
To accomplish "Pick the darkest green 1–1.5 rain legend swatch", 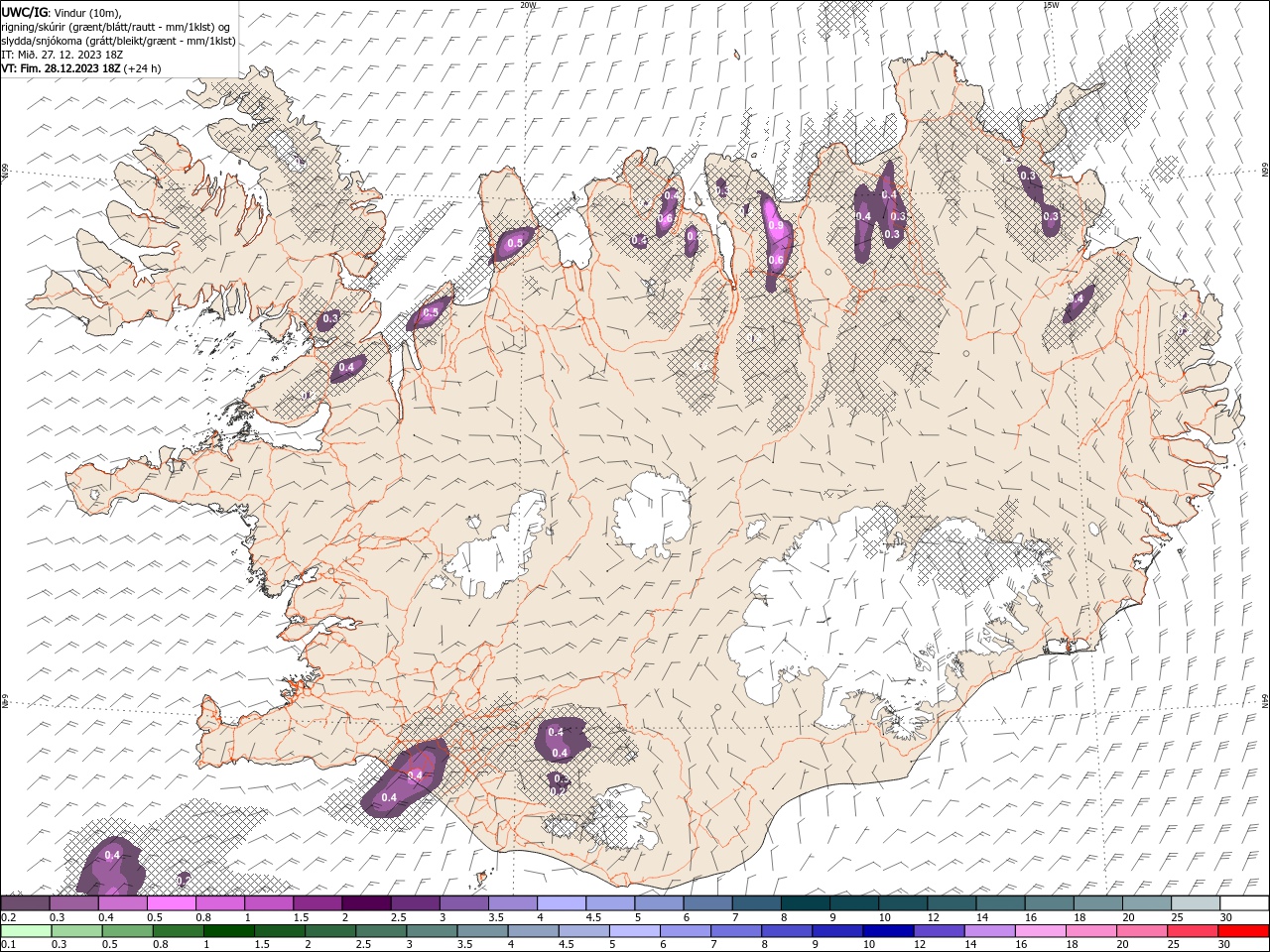I will pos(228,931).
